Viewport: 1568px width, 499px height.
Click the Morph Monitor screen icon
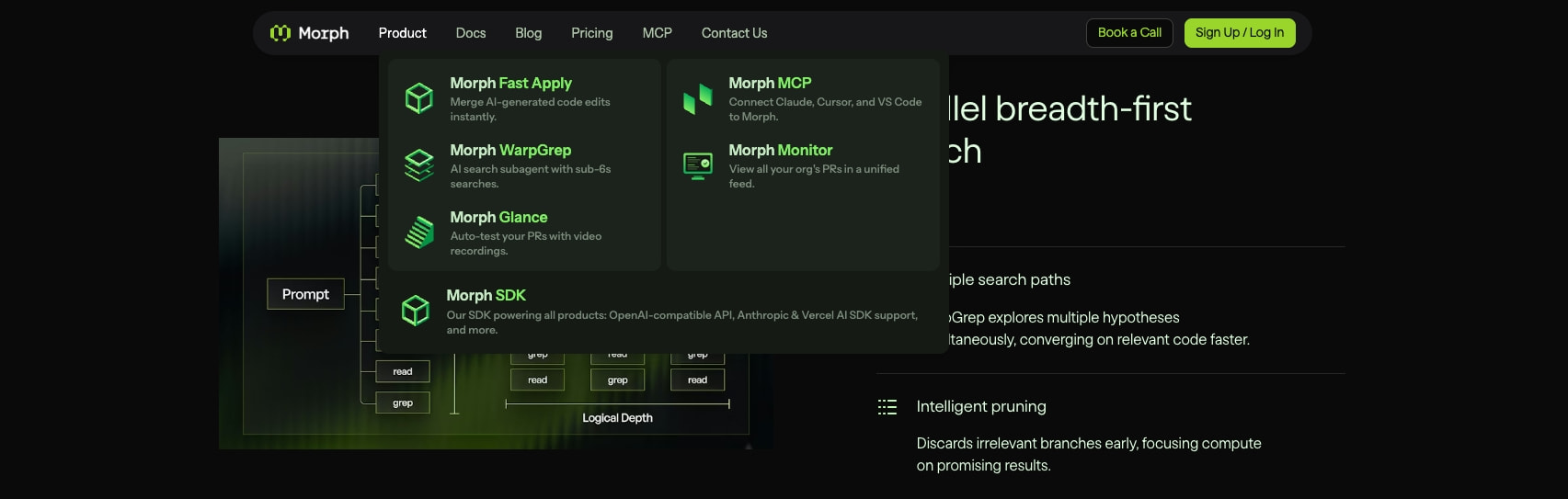click(698, 165)
